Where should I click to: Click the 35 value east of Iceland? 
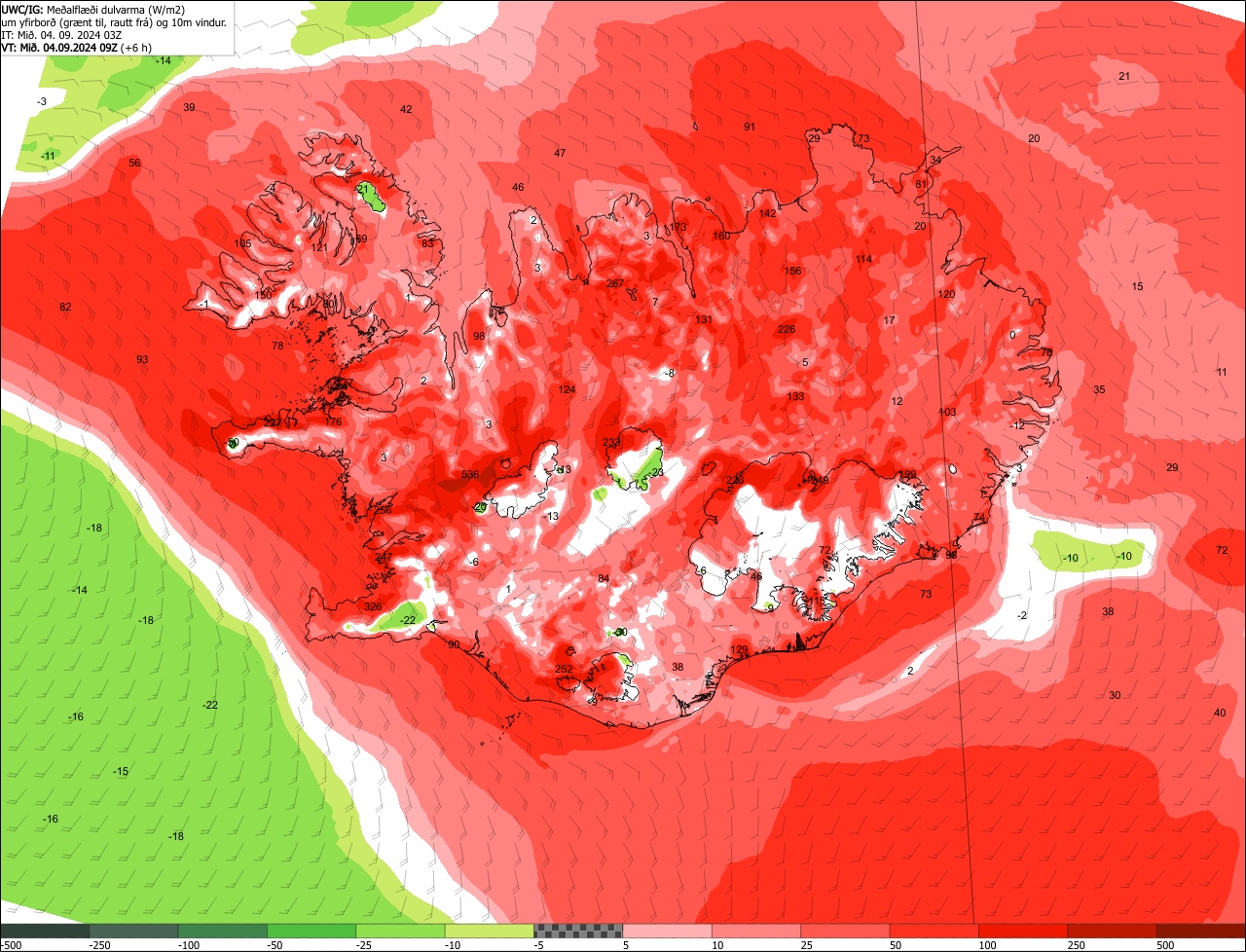coord(1099,389)
